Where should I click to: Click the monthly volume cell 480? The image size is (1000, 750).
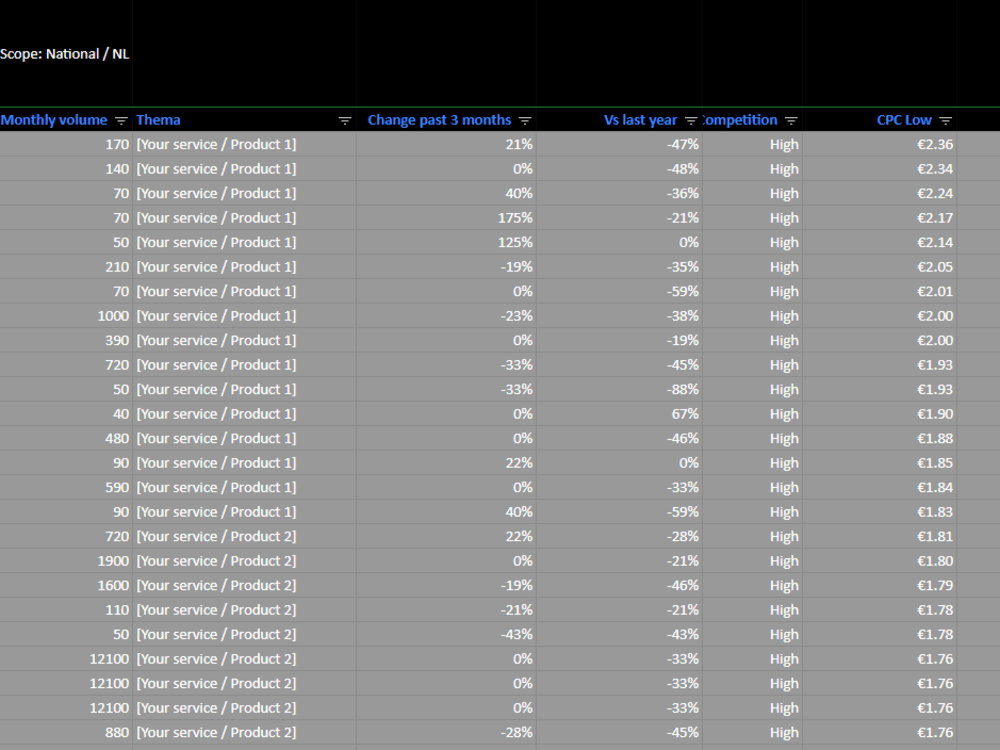click(x=66, y=438)
